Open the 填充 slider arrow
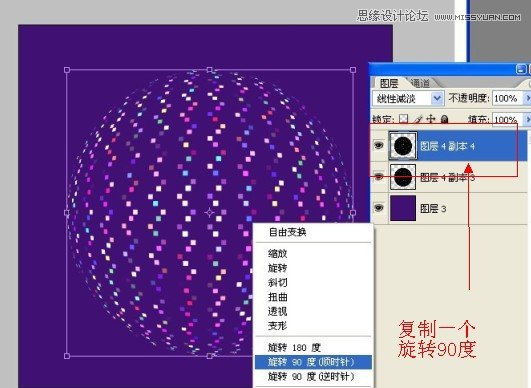Image resolution: width=531 pixels, height=388 pixels. [x=527, y=119]
